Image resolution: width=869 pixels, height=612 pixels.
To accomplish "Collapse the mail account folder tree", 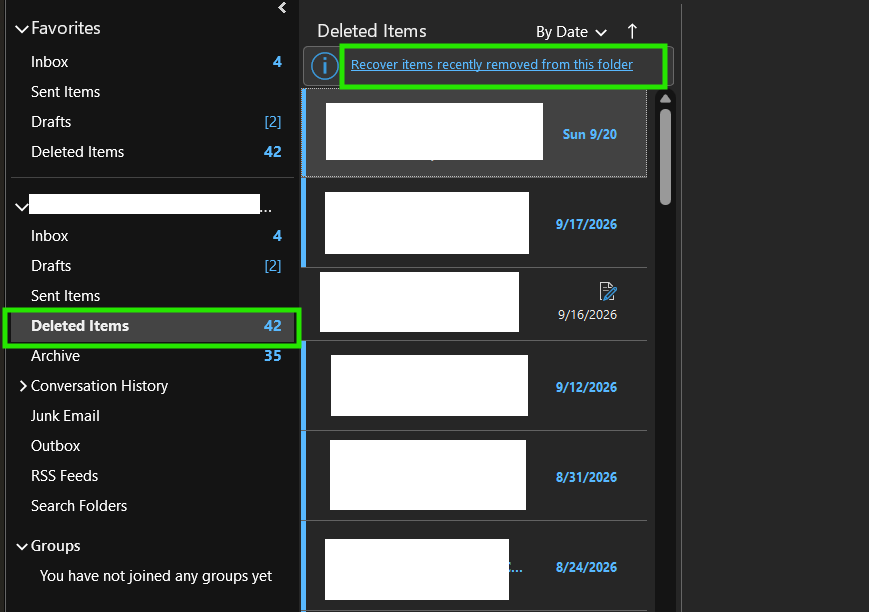I will (22, 207).
